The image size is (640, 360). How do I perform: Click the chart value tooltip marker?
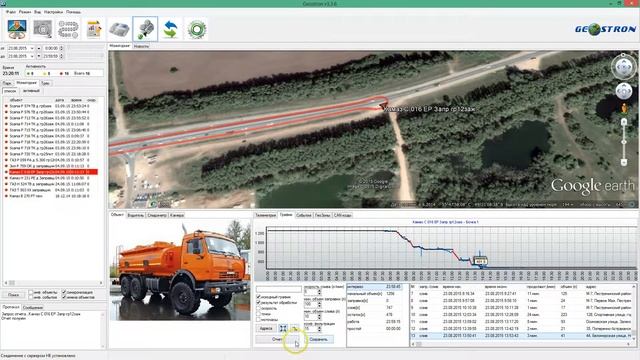[480, 261]
